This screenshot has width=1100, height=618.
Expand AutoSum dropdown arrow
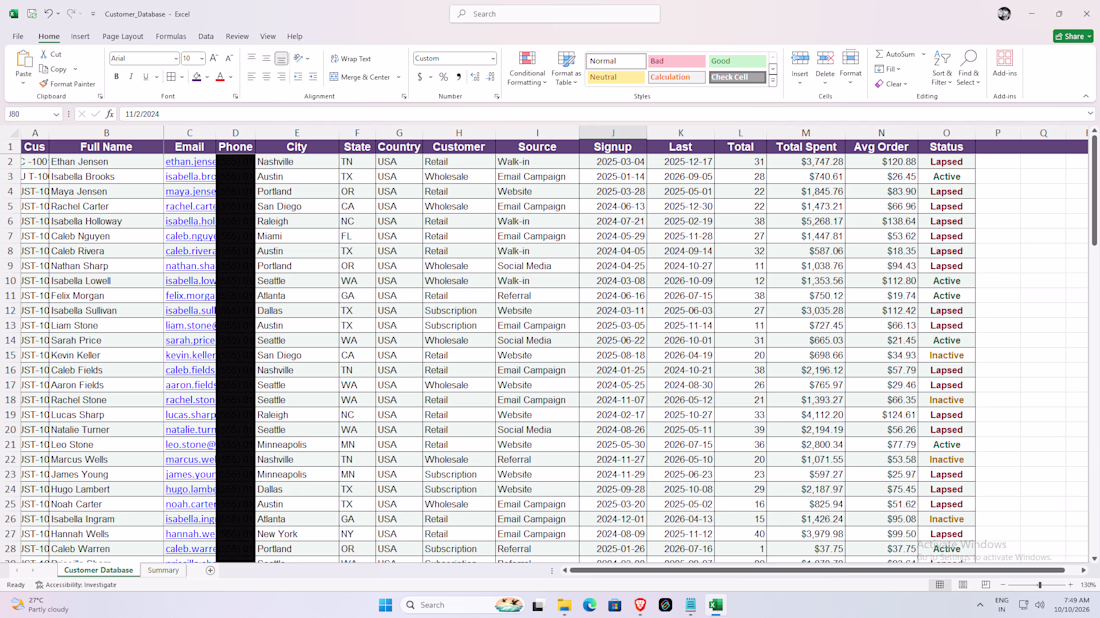pos(923,54)
